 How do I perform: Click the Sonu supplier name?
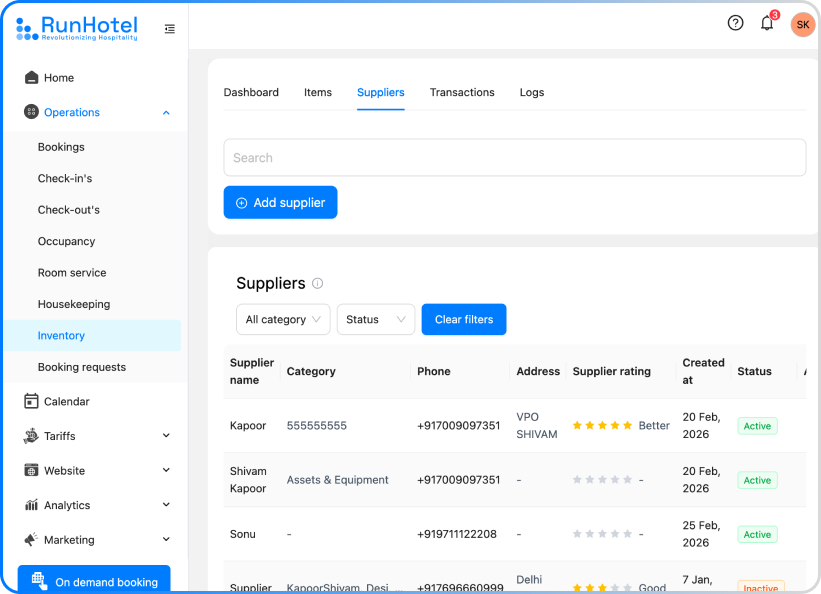(x=243, y=534)
